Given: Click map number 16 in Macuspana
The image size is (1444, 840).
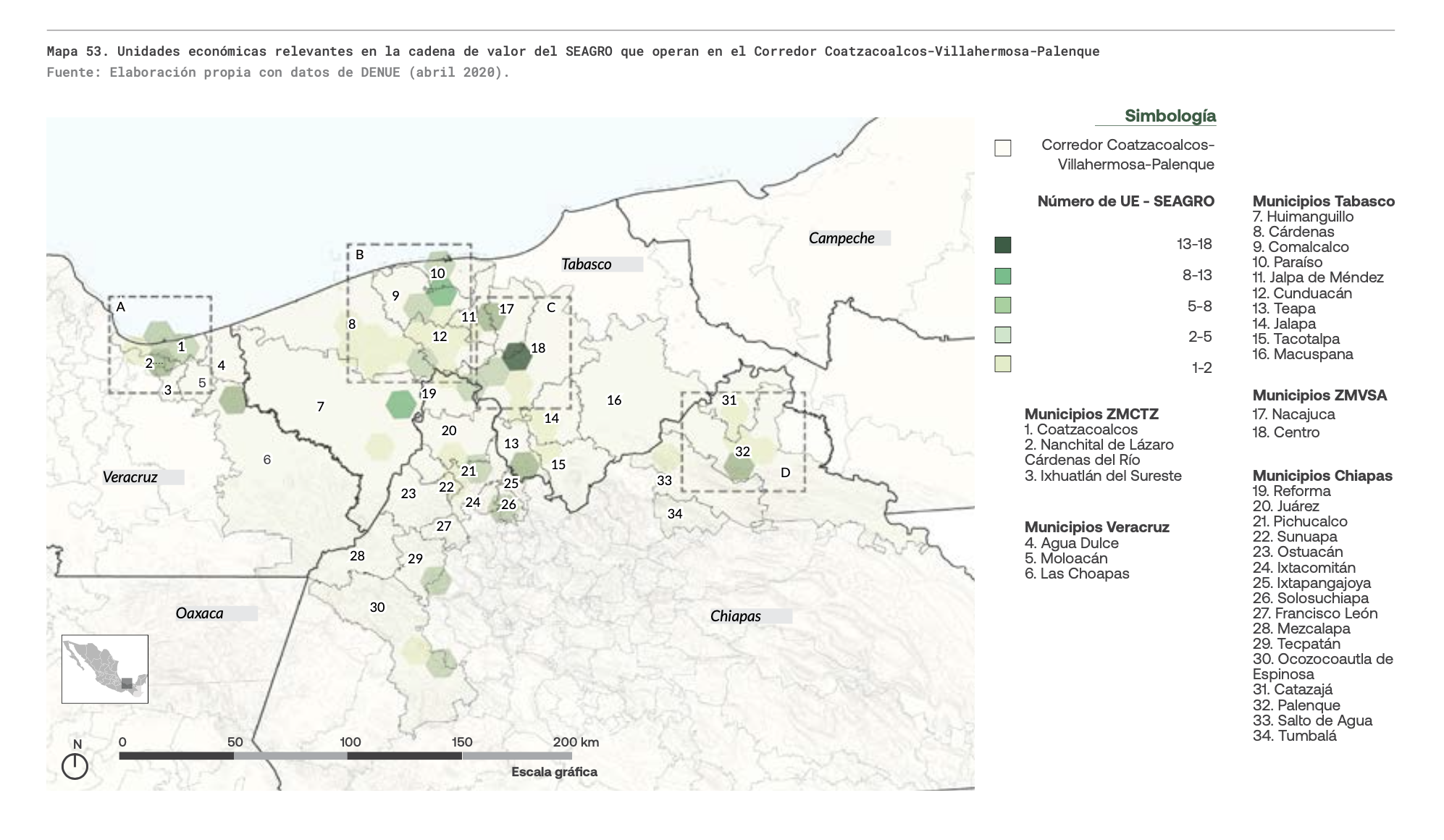Looking at the screenshot, I should (614, 400).
